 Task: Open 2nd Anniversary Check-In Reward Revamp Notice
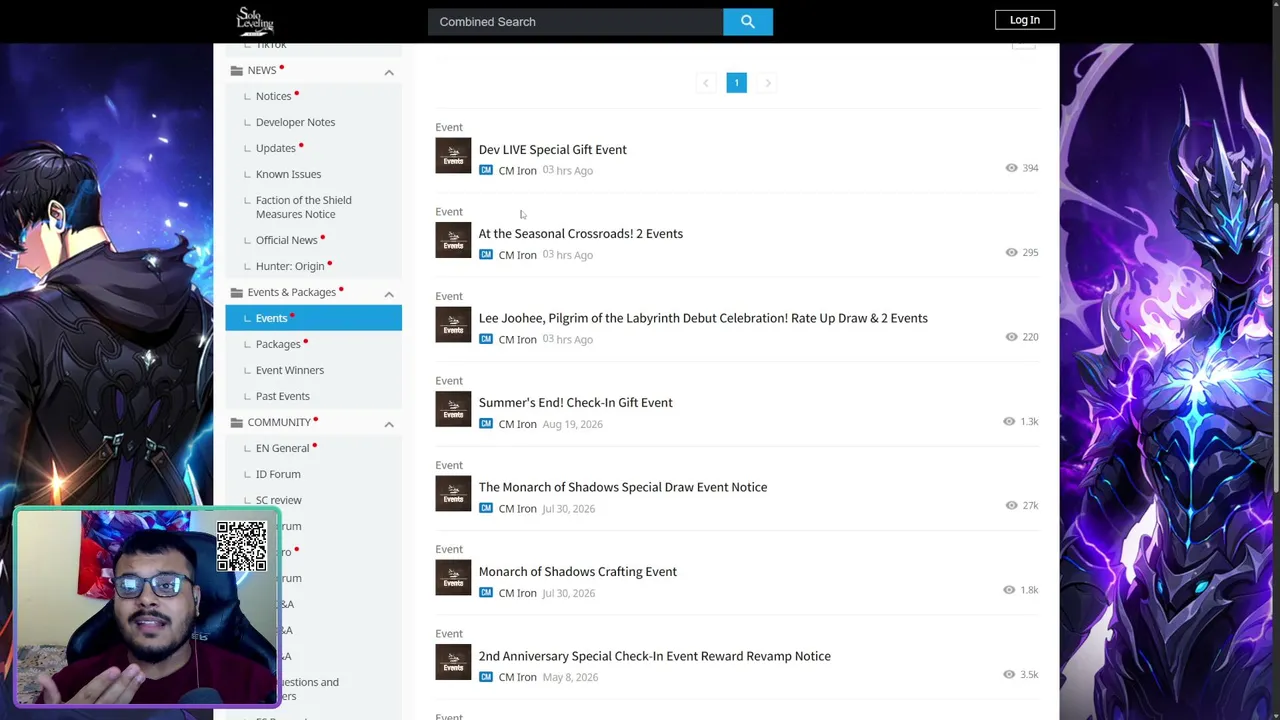[x=655, y=656]
